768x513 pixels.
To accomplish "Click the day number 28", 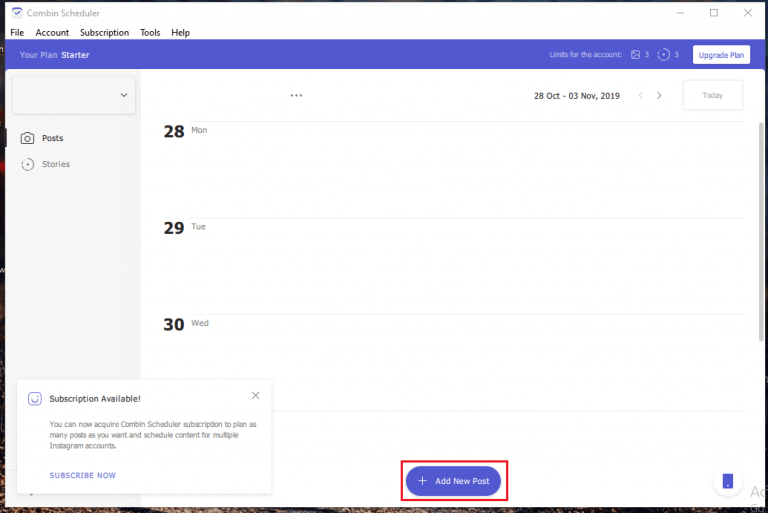I will [x=174, y=131].
